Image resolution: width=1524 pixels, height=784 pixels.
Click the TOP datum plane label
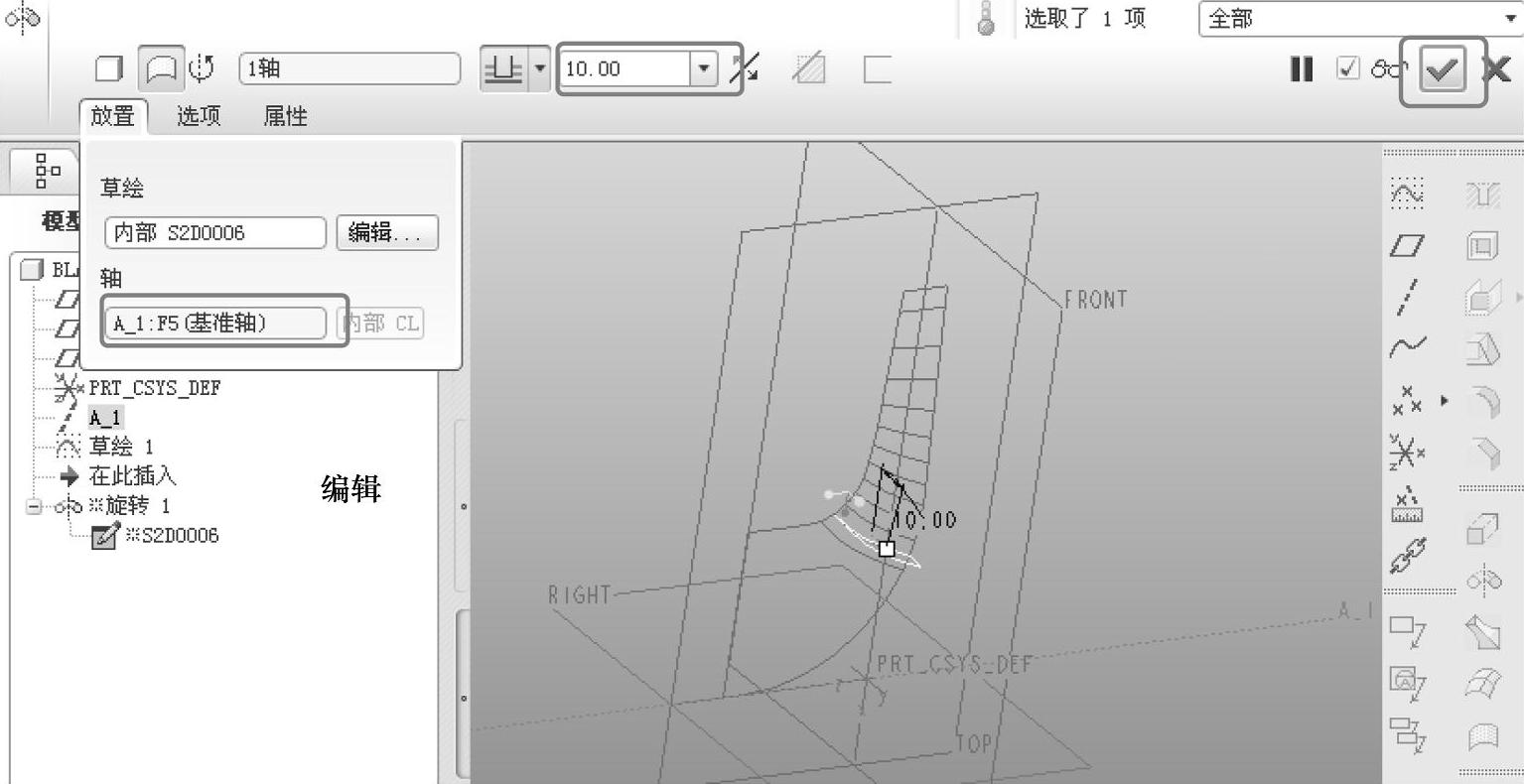974,743
